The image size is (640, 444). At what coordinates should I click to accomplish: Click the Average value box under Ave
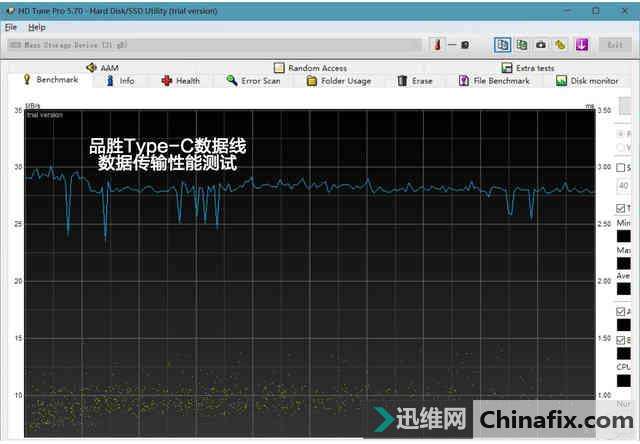[623, 289]
